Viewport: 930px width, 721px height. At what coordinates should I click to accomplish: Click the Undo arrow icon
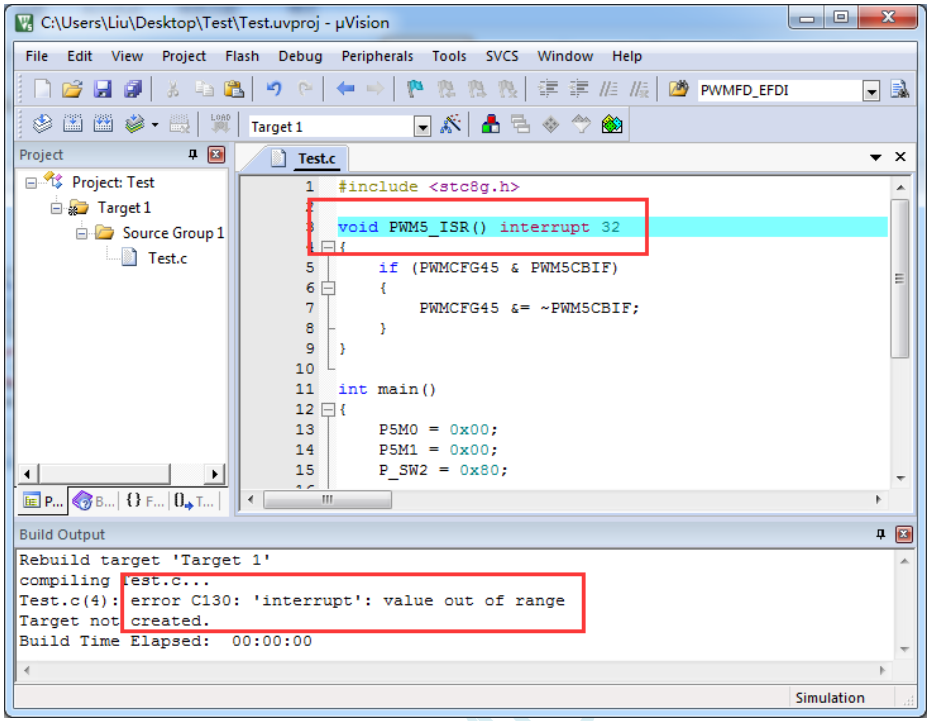pyautogui.click(x=273, y=89)
